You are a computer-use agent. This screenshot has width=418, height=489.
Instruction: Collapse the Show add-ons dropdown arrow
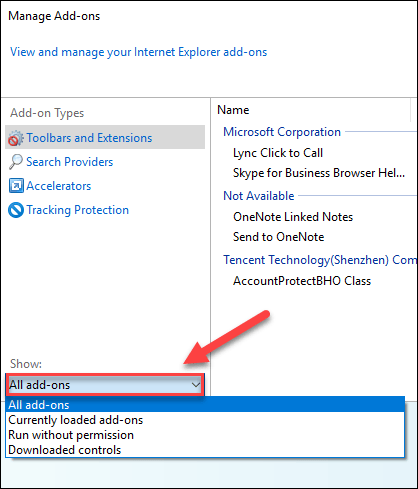tap(196, 385)
